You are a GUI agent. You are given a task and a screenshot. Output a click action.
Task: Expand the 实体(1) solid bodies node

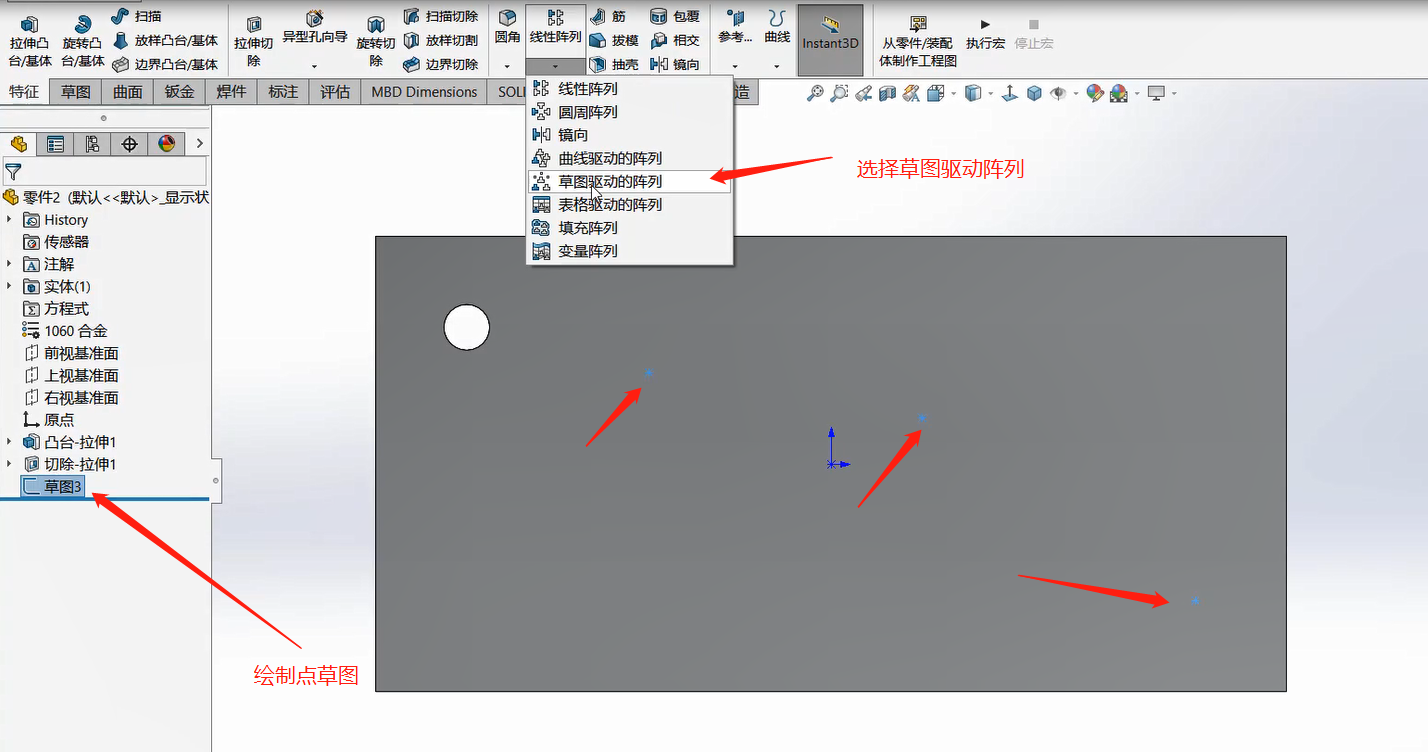coord(9,287)
